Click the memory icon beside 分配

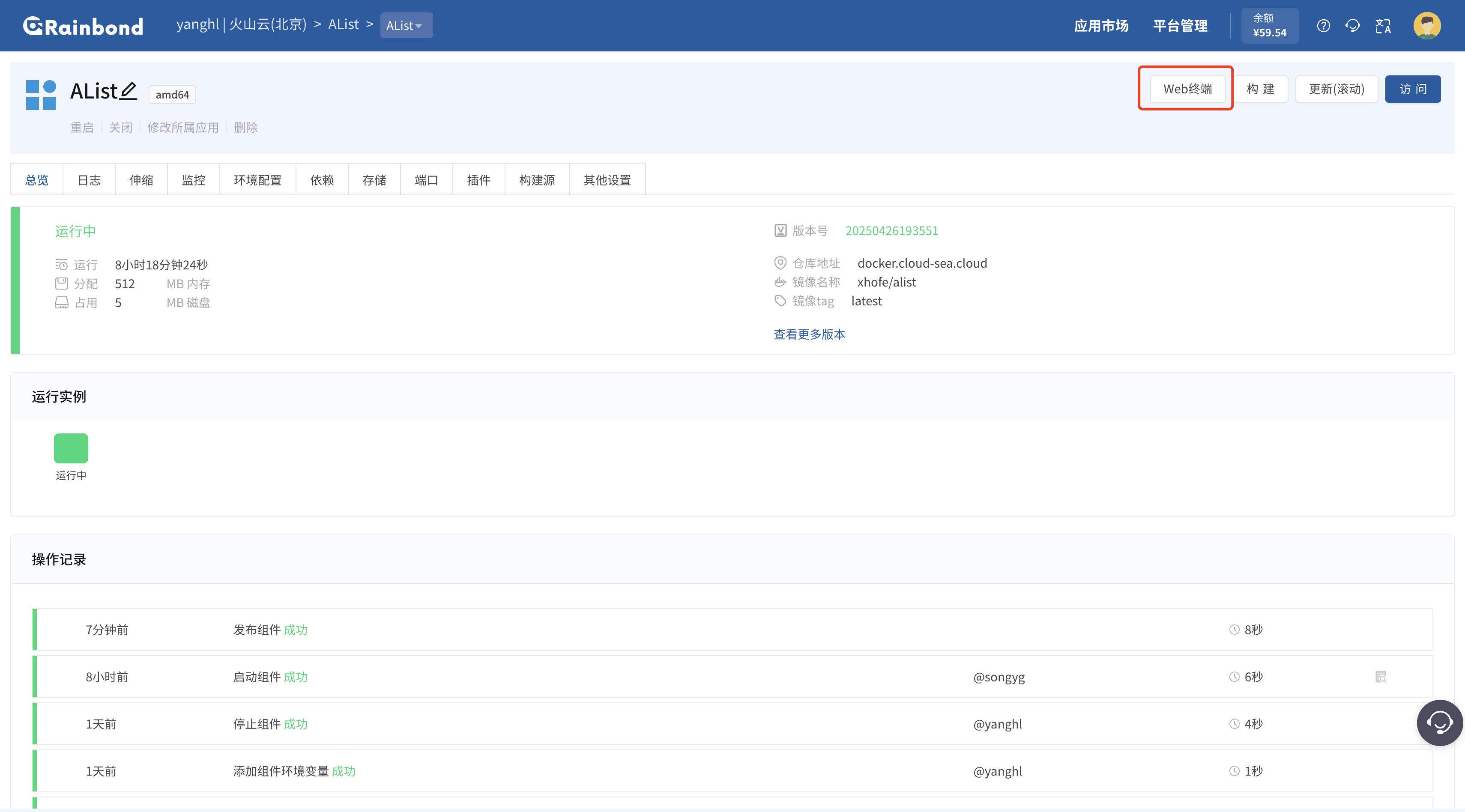click(x=61, y=283)
